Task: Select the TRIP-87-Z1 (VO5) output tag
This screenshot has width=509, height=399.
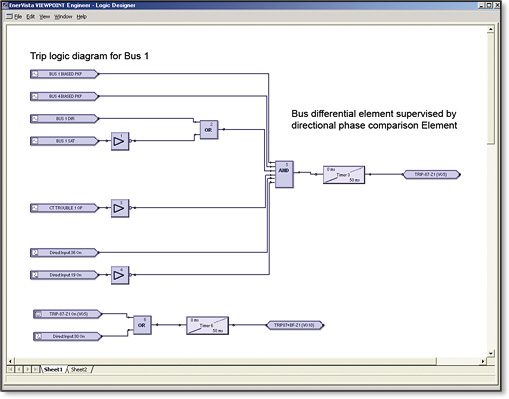Action: (432, 174)
